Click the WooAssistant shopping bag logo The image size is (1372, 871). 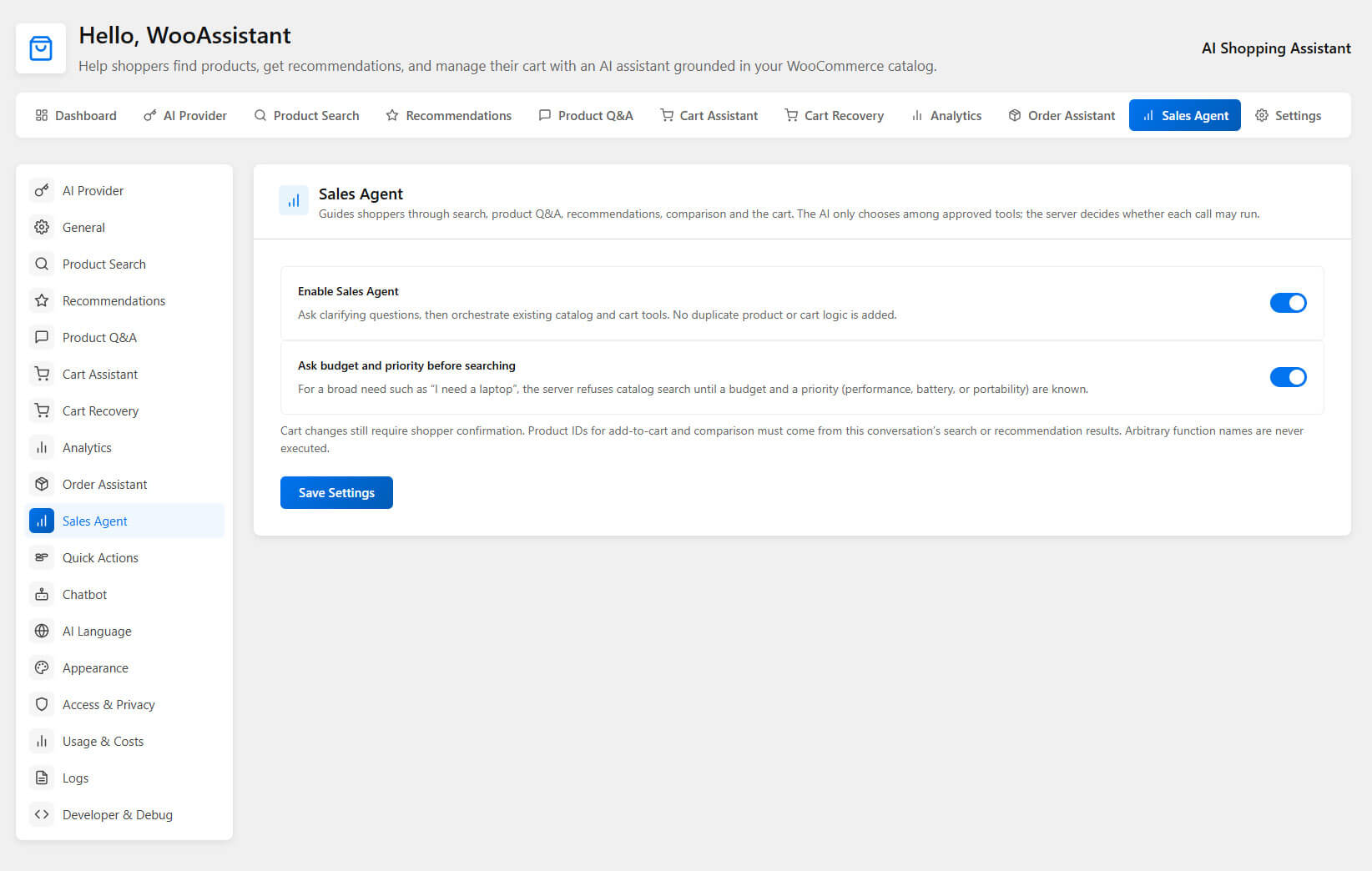click(41, 48)
